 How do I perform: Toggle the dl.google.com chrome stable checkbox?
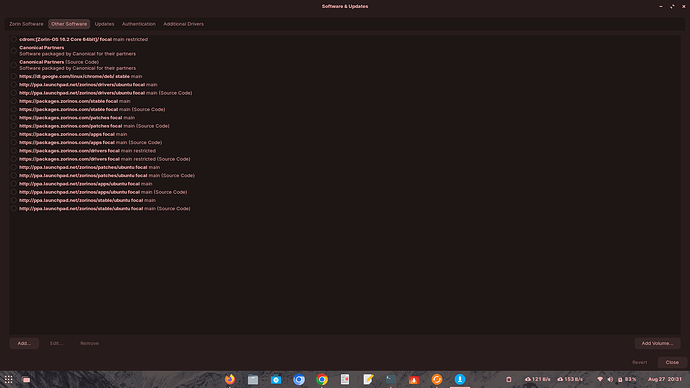point(14,76)
